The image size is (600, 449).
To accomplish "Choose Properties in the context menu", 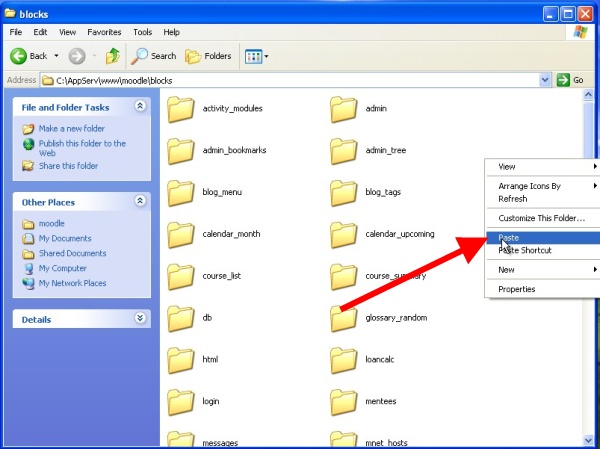I will tap(543, 289).
